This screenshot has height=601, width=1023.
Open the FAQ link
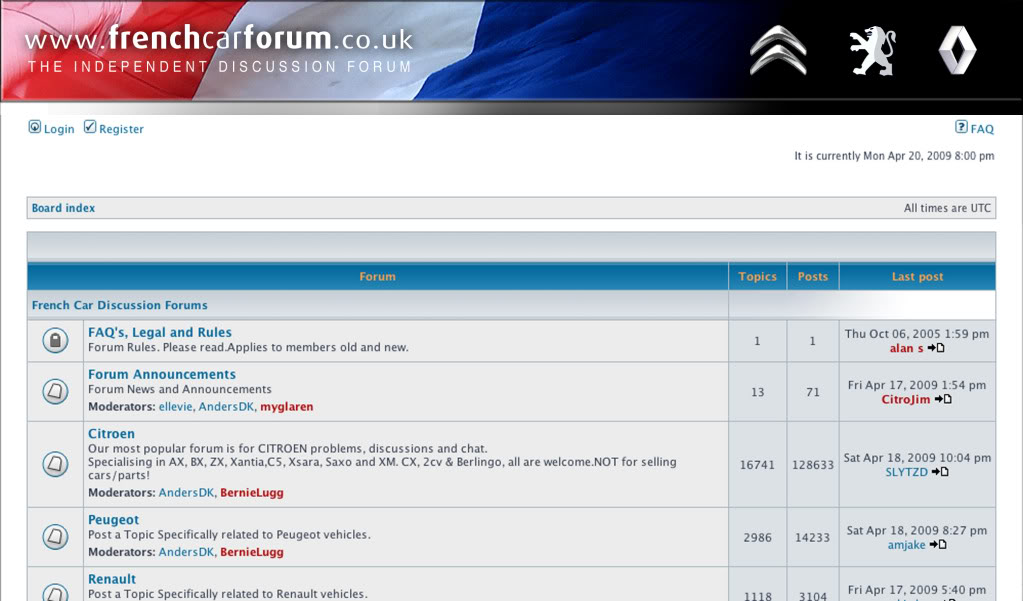(x=975, y=128)
